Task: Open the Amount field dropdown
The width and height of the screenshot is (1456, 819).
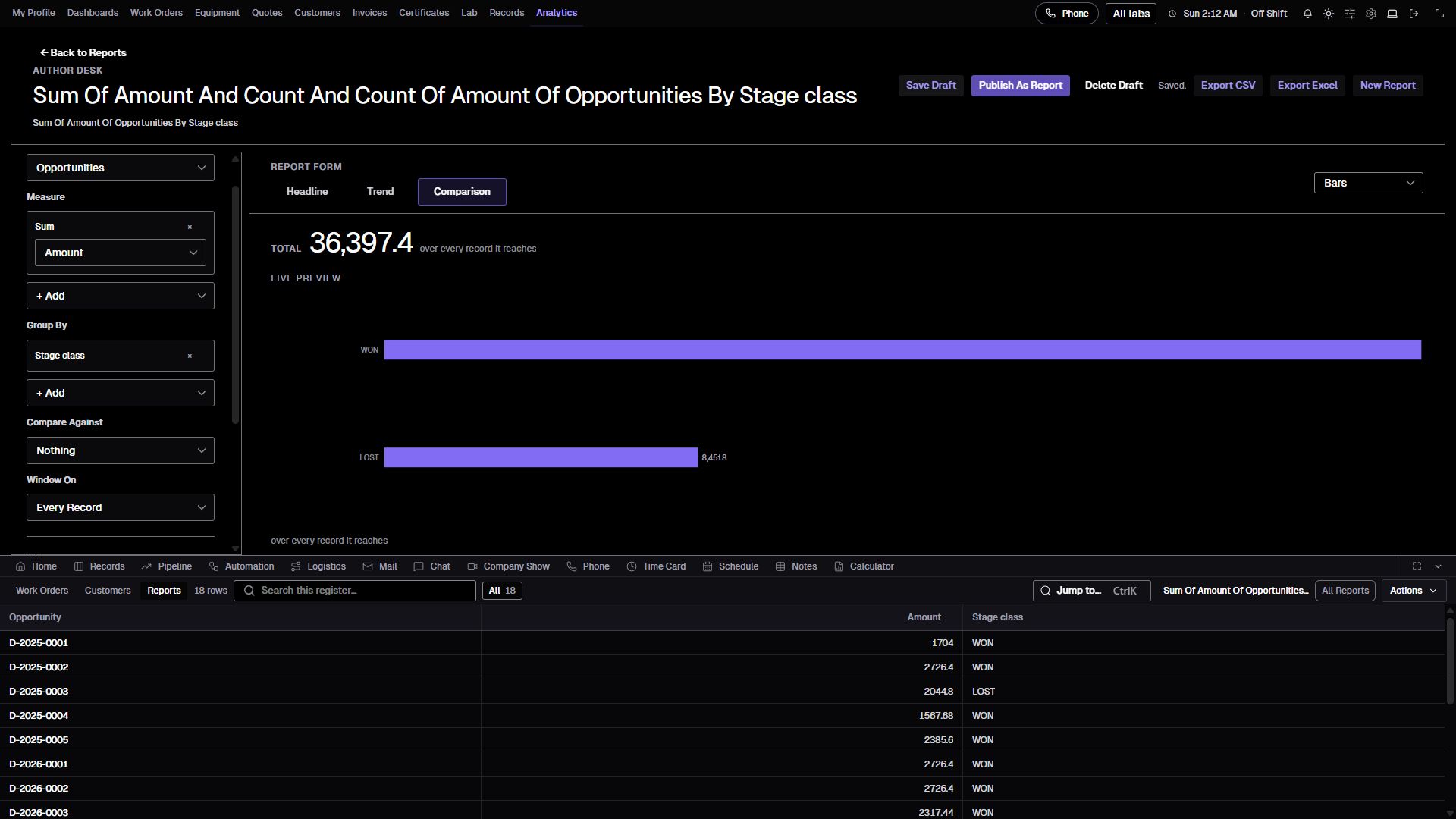Action: tap(121, 253)
